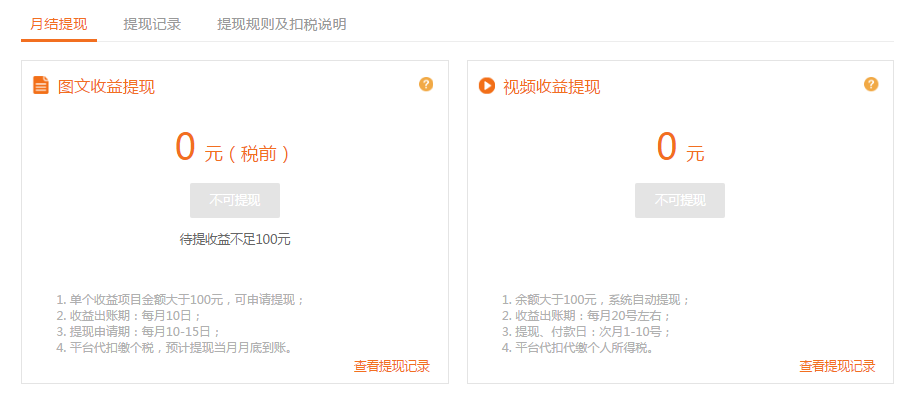Click the 待提收益不足100元 notice
The width and height of the screenshot is (902, 402).
(x=235, y=239)
